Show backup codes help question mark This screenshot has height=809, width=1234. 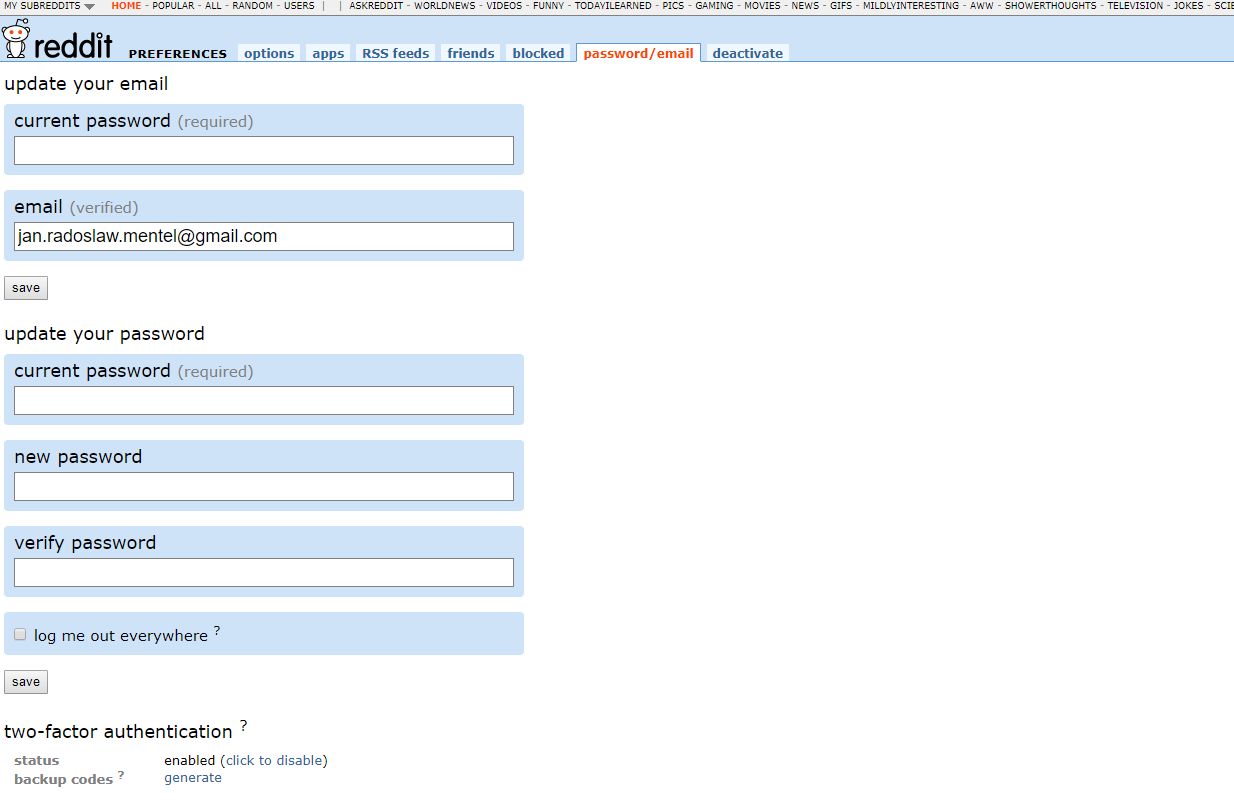121,774
